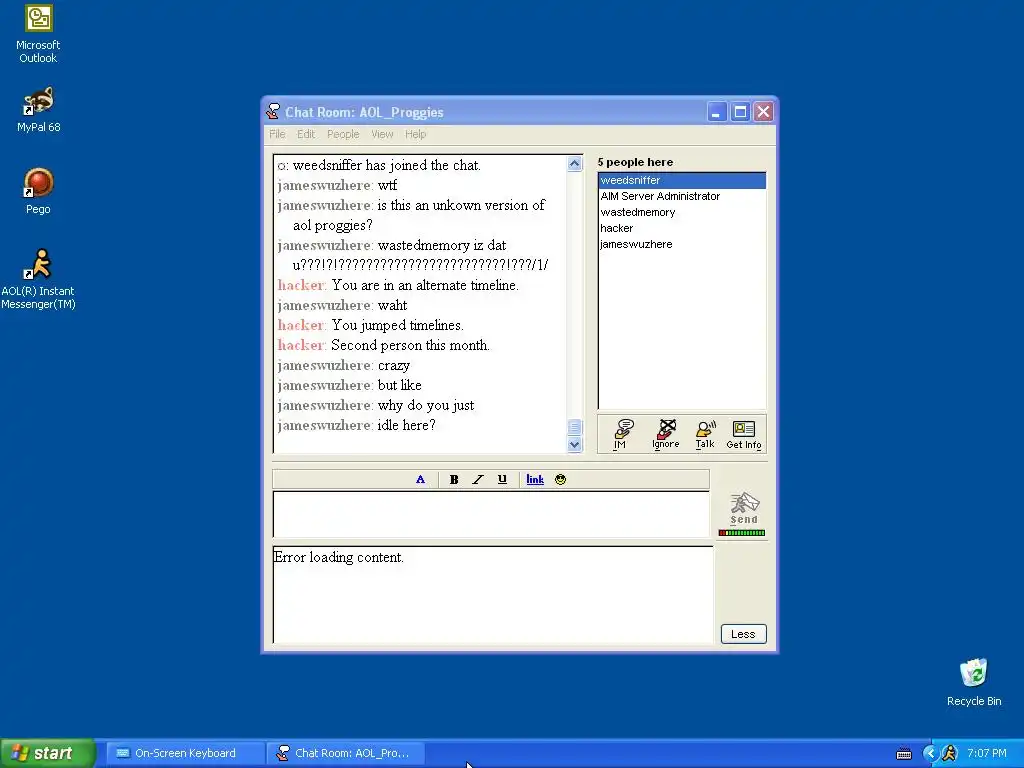
Task: Click the message 'You jumped timelines.'
Action: (397, 325)
